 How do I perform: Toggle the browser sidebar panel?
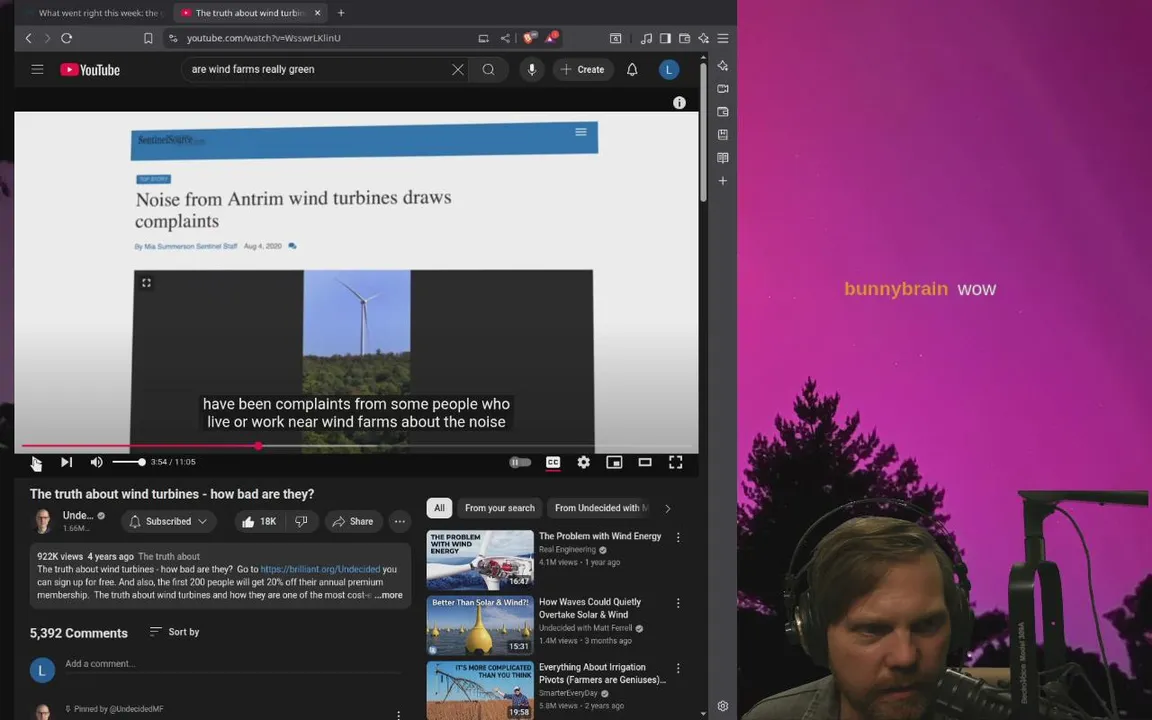click(x=665, y=38)
